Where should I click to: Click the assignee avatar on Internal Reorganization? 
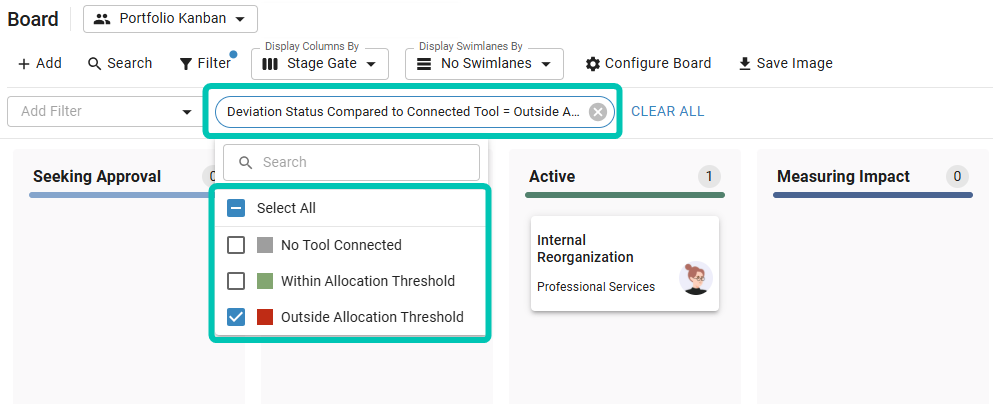coord(695,278)
